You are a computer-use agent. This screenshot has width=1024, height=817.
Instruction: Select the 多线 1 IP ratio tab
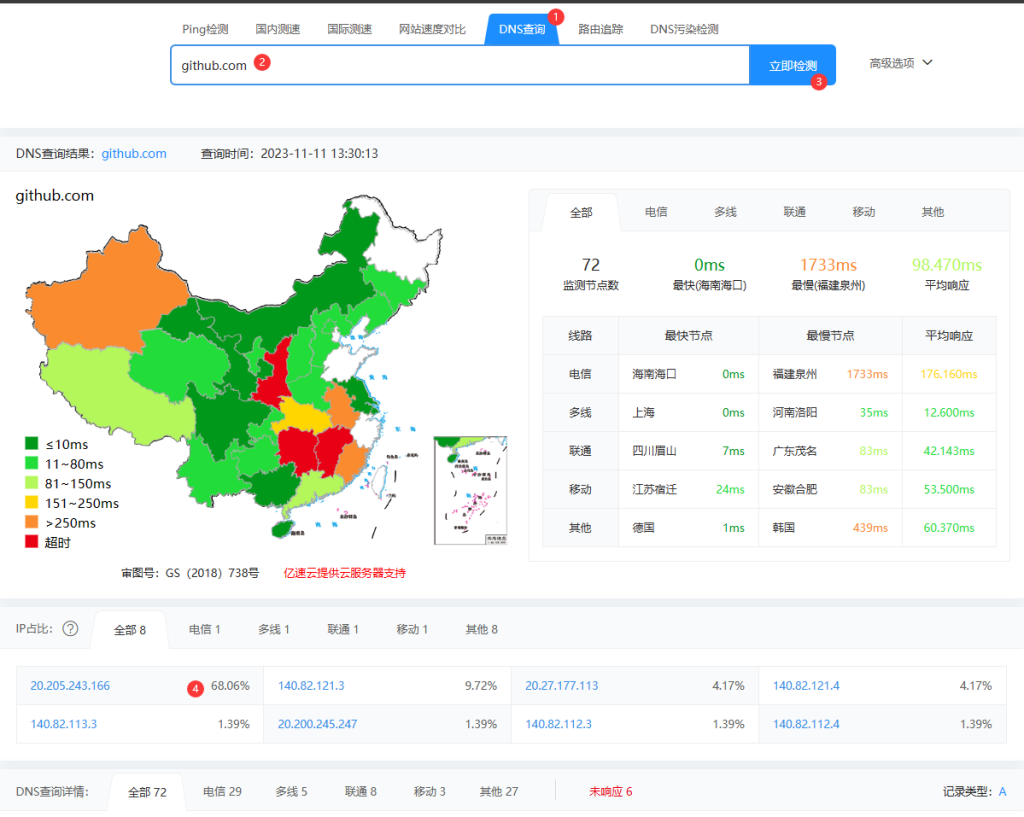click(x=274, y=629)
